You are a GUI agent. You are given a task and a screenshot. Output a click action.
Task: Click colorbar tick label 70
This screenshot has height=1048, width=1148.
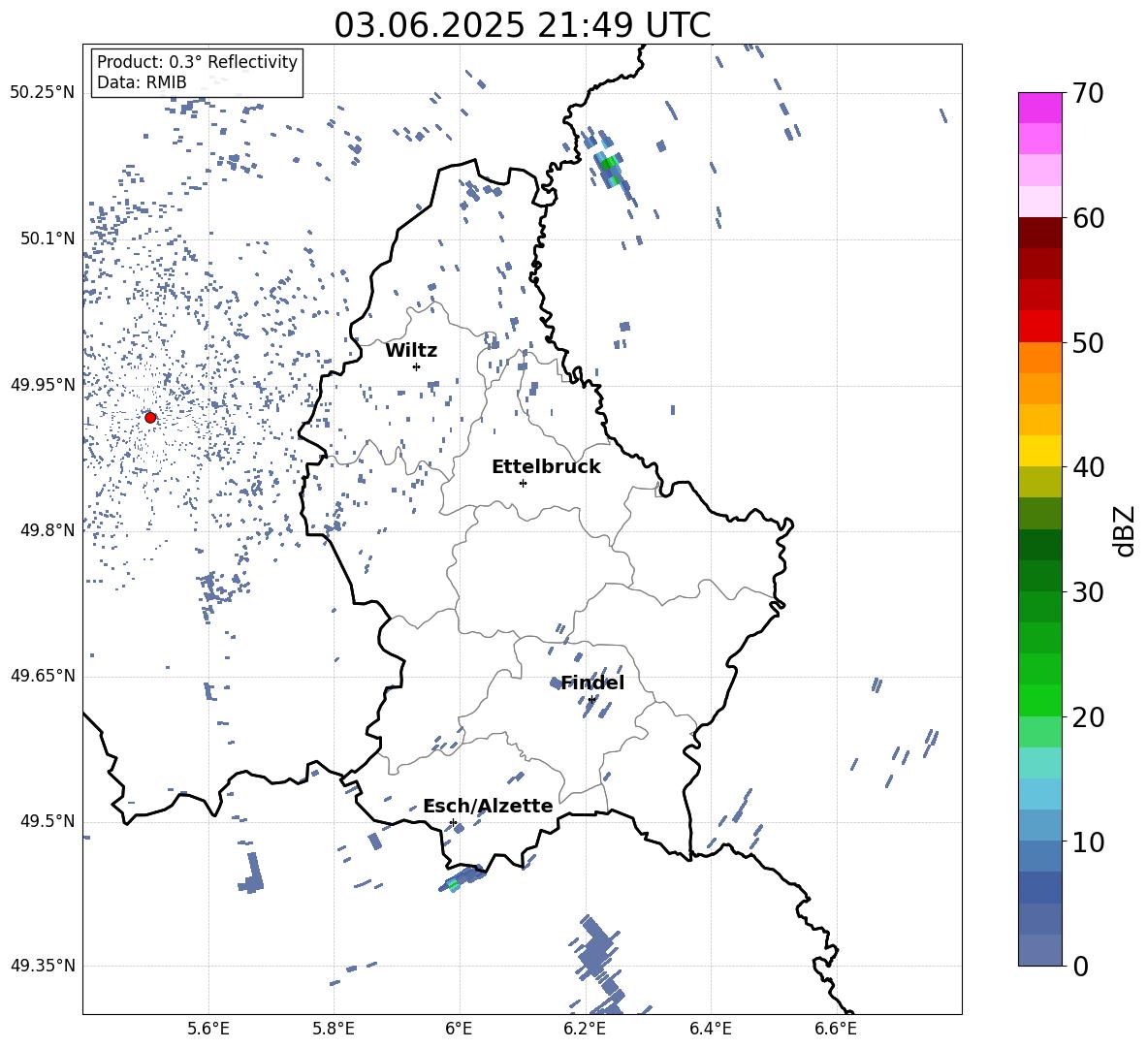pos(1088,94)
